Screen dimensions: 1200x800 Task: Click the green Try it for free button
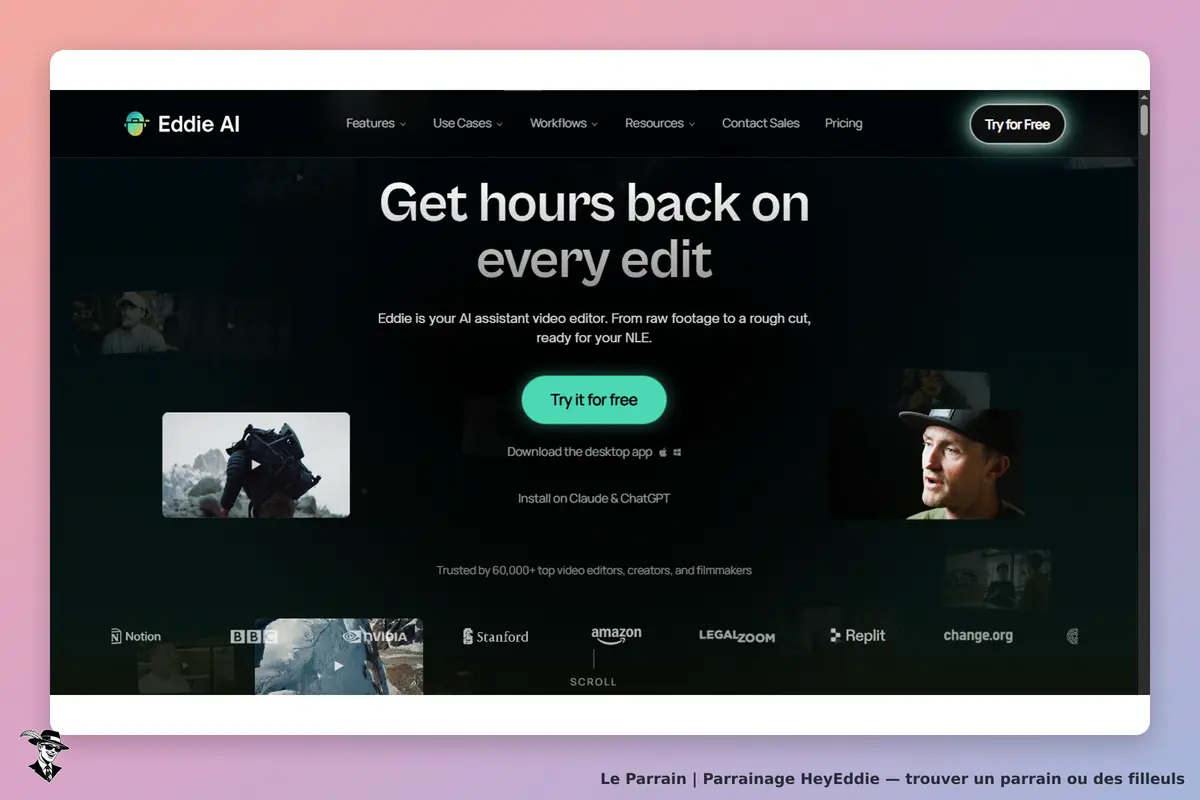tap(594, 400)
